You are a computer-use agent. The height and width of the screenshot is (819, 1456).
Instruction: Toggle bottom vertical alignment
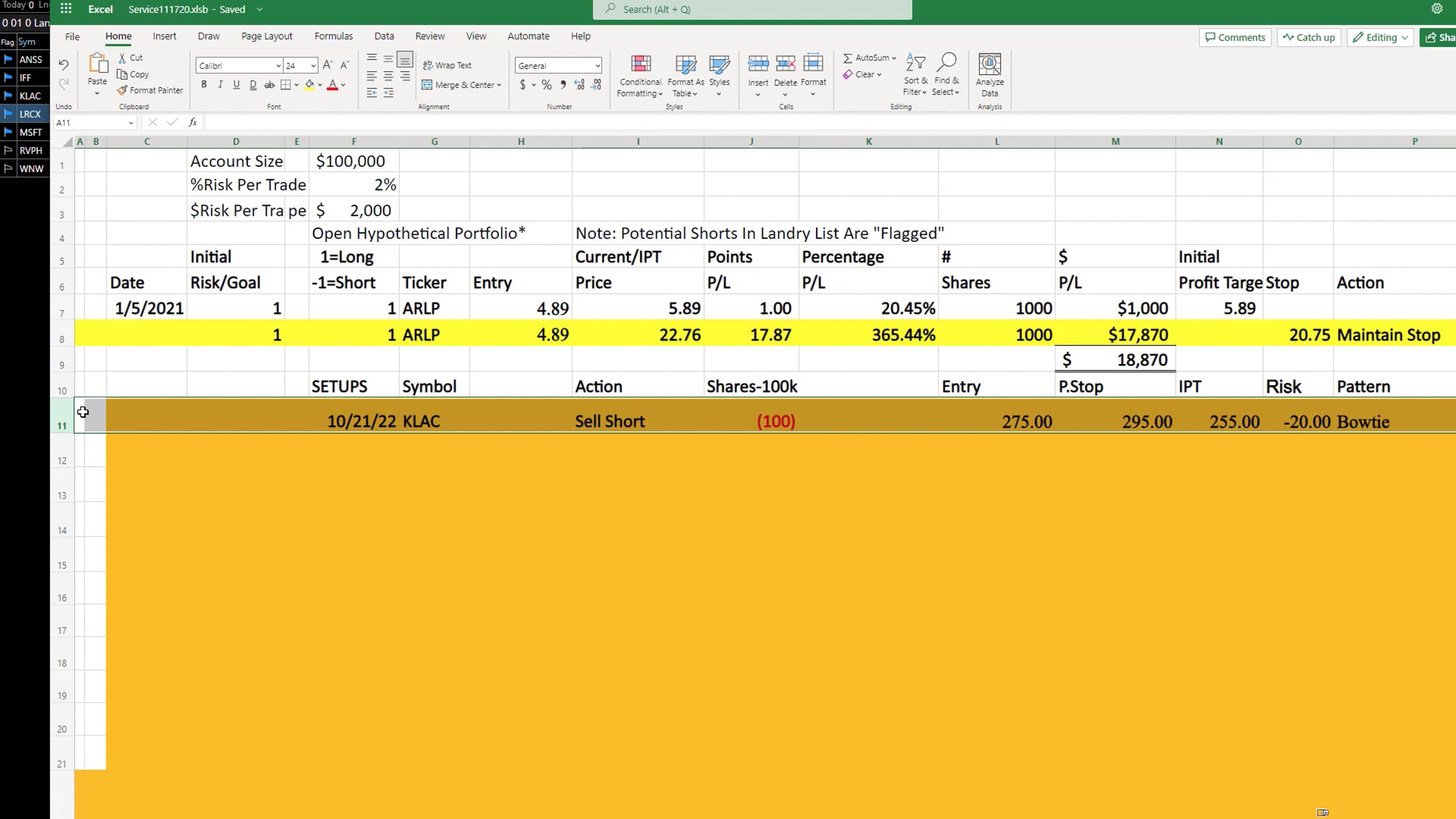coord(405,59)
